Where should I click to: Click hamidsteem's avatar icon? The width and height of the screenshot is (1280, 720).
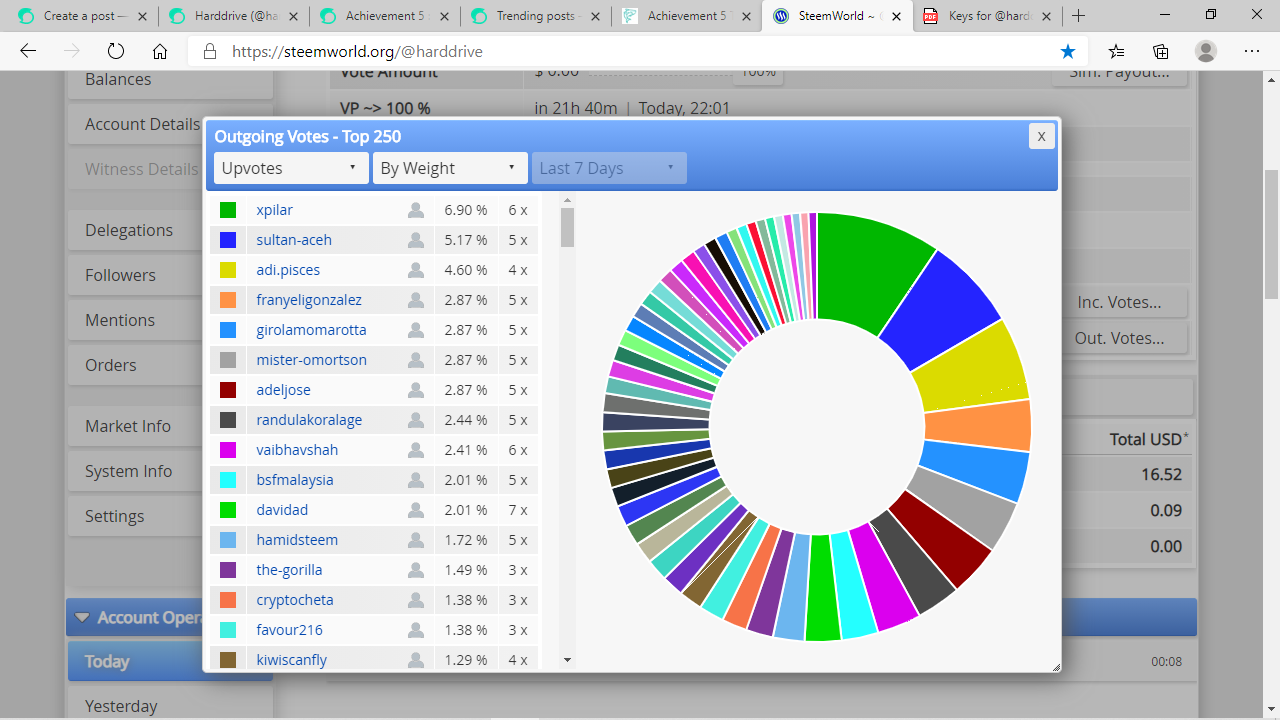click(415, 540)
